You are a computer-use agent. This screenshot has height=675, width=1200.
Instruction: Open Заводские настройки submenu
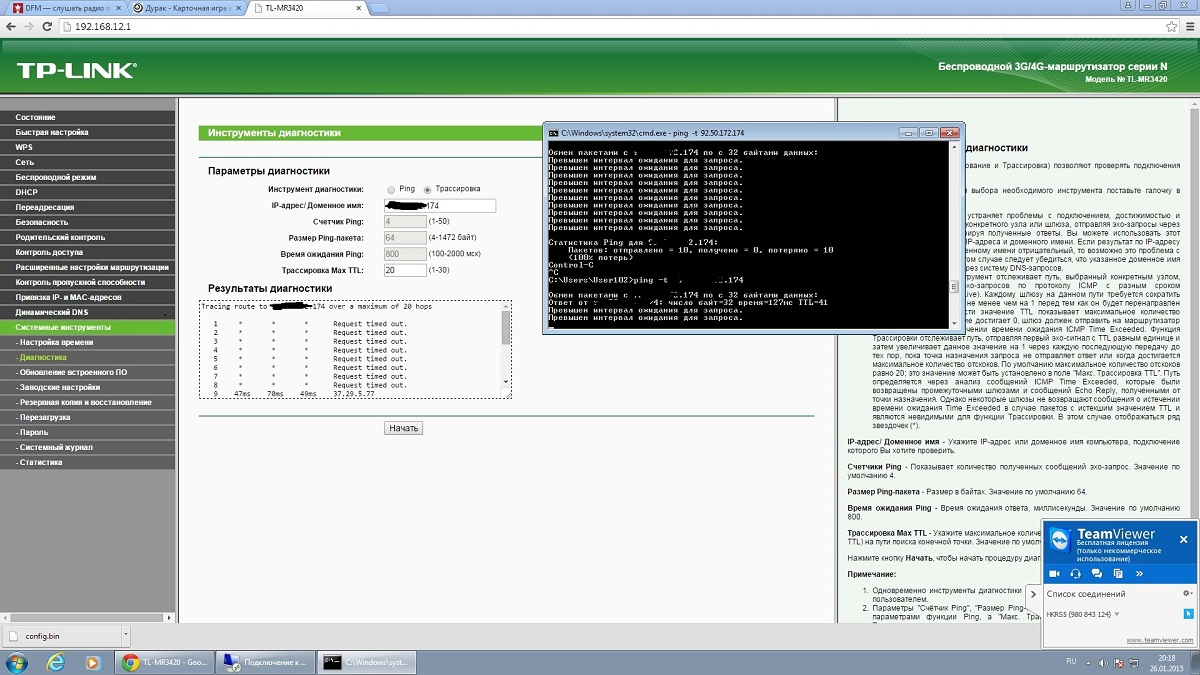[88, 387]
